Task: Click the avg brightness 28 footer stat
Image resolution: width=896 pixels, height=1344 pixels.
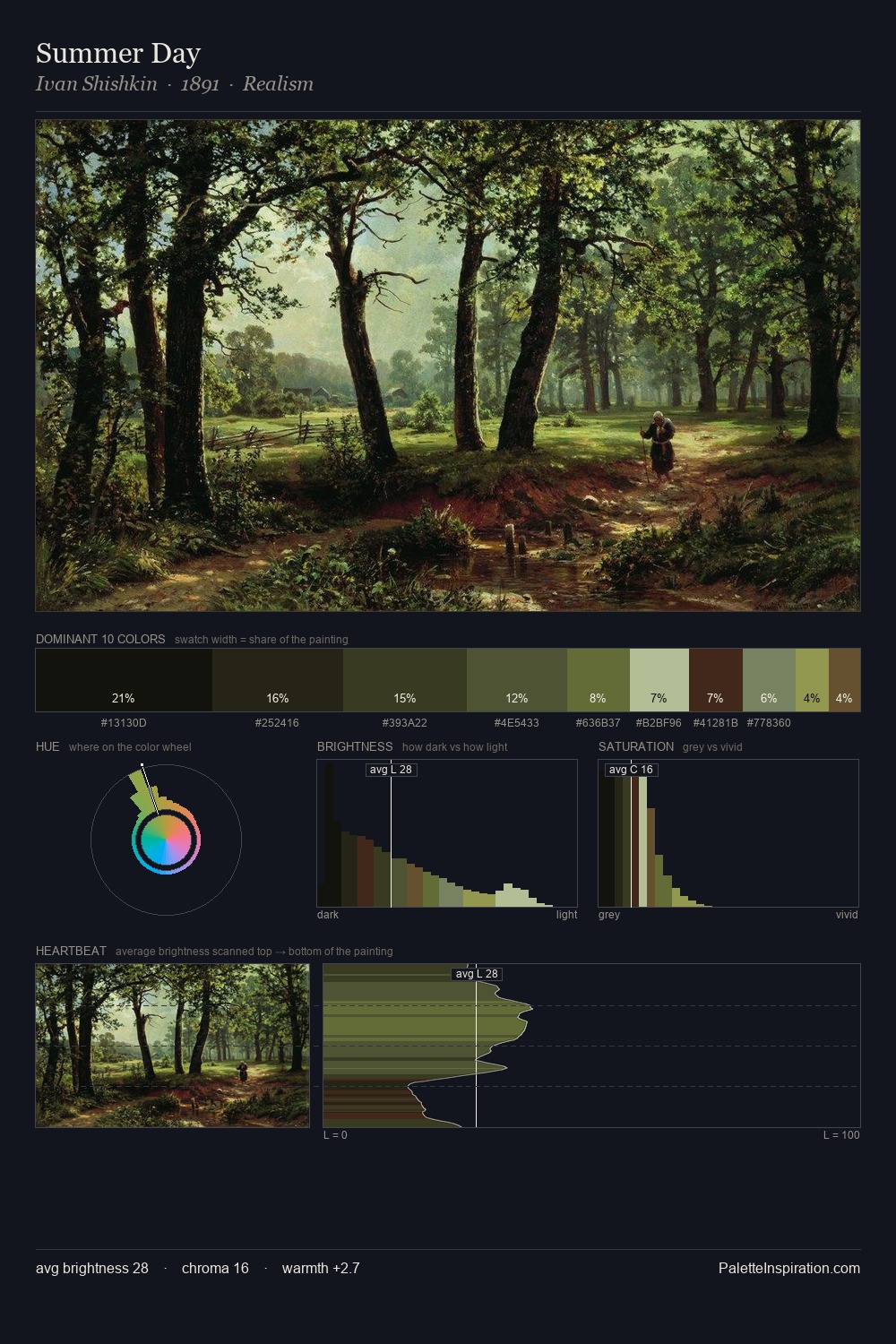Action: 92,1268
